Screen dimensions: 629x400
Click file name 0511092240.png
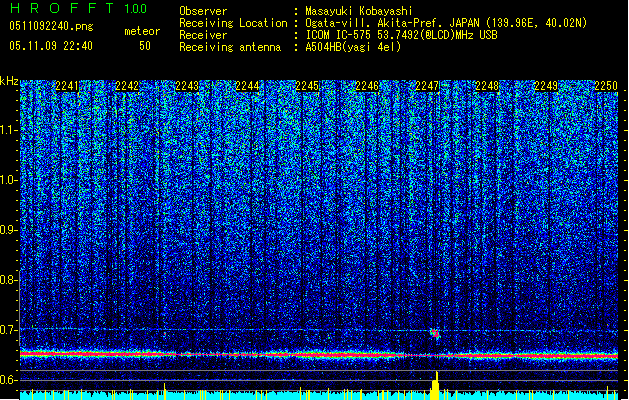(51, 26)
